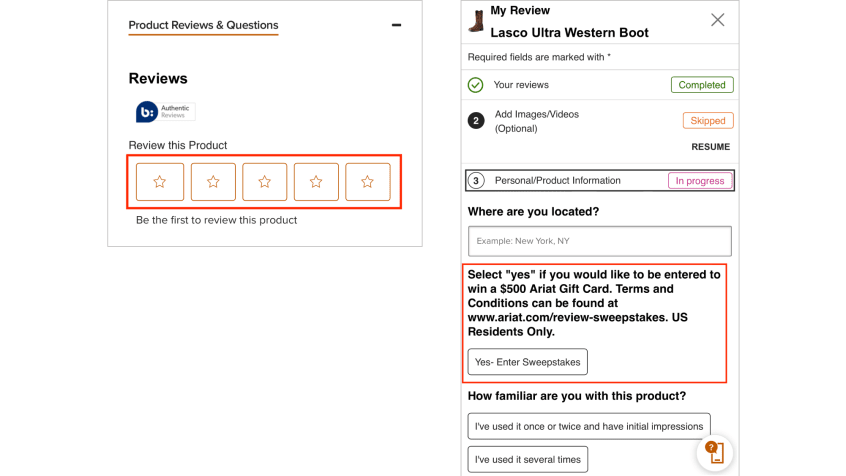846x476 pixels.
Task: Resume the Add Images/Videos step
Action: pyautogui.click(x=711, y=147)
